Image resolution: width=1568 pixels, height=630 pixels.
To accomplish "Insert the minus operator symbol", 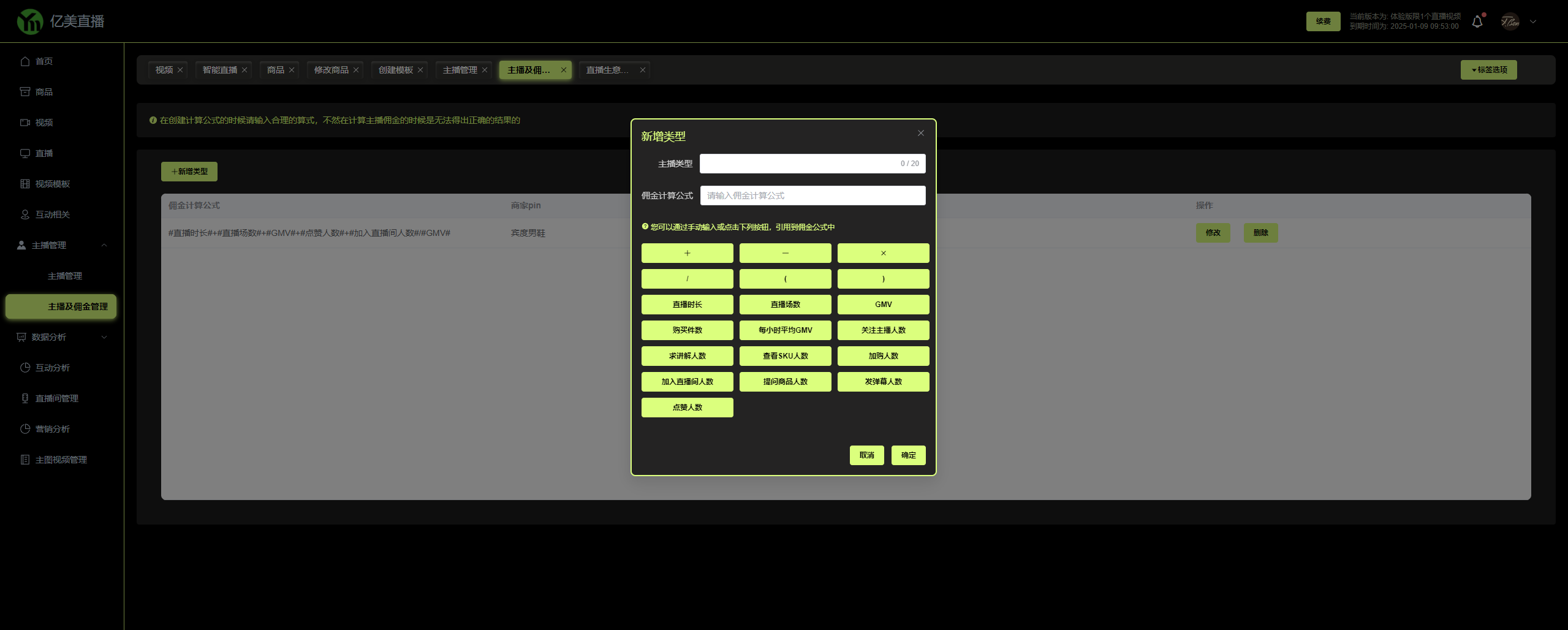I will click(785, 253).
